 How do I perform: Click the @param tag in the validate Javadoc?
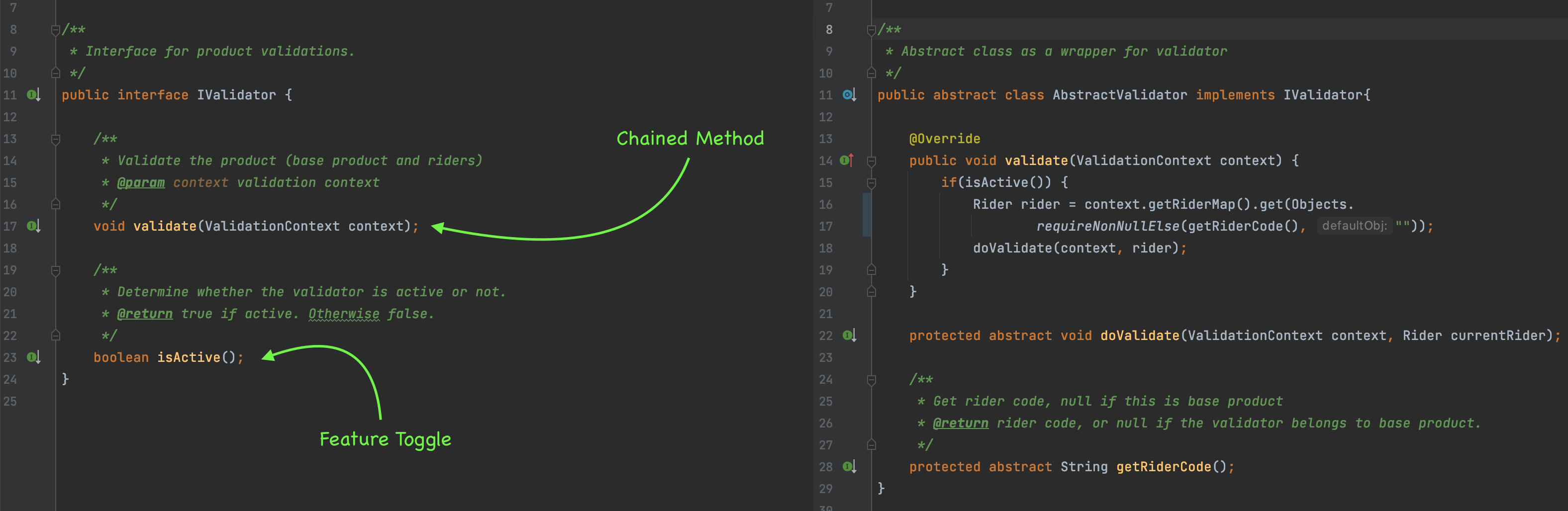point(141,182)
